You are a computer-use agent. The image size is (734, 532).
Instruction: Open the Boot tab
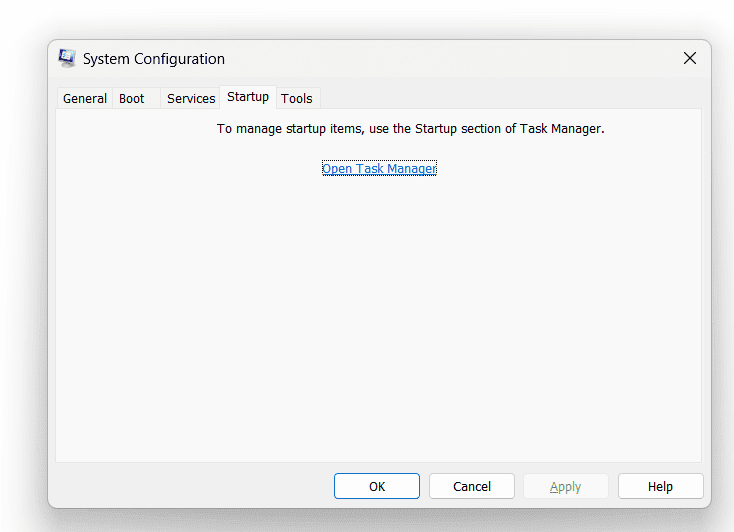pos(132,98)
